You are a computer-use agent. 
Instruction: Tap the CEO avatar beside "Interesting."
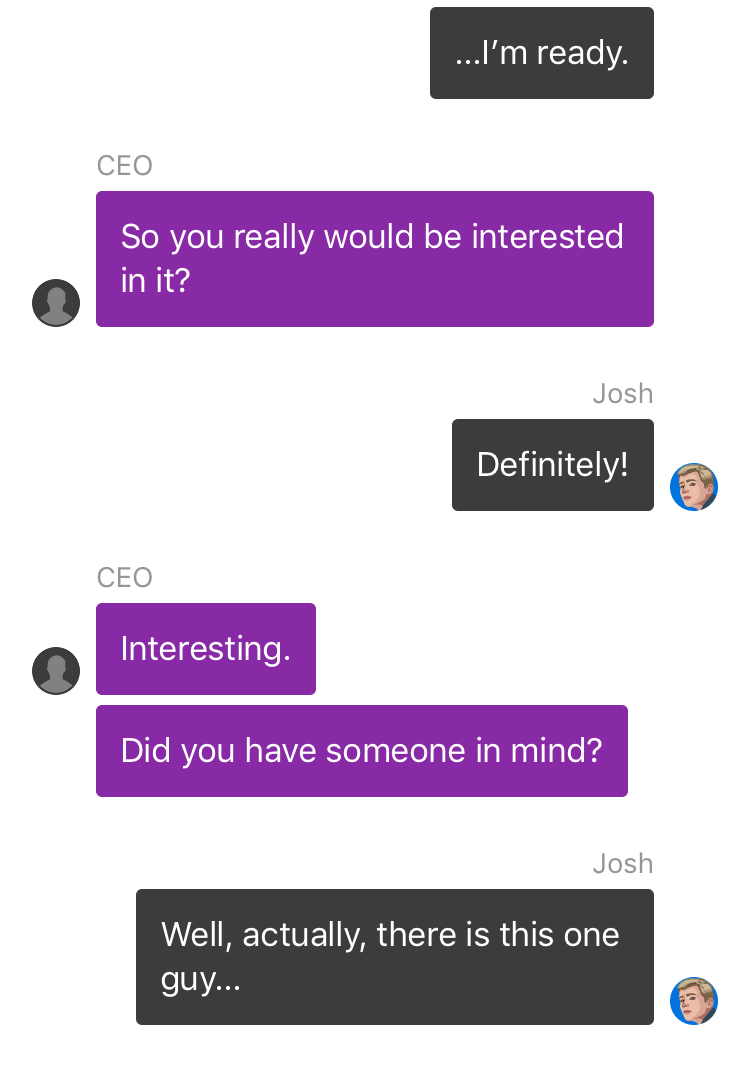click(x=56, y=671)
